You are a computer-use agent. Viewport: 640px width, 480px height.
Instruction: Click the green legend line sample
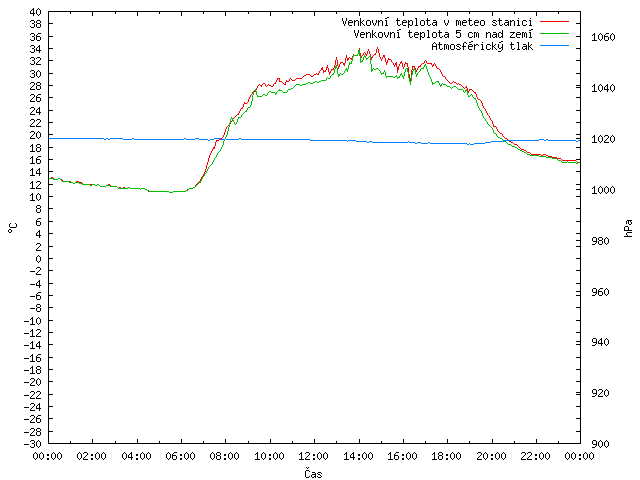554,33
